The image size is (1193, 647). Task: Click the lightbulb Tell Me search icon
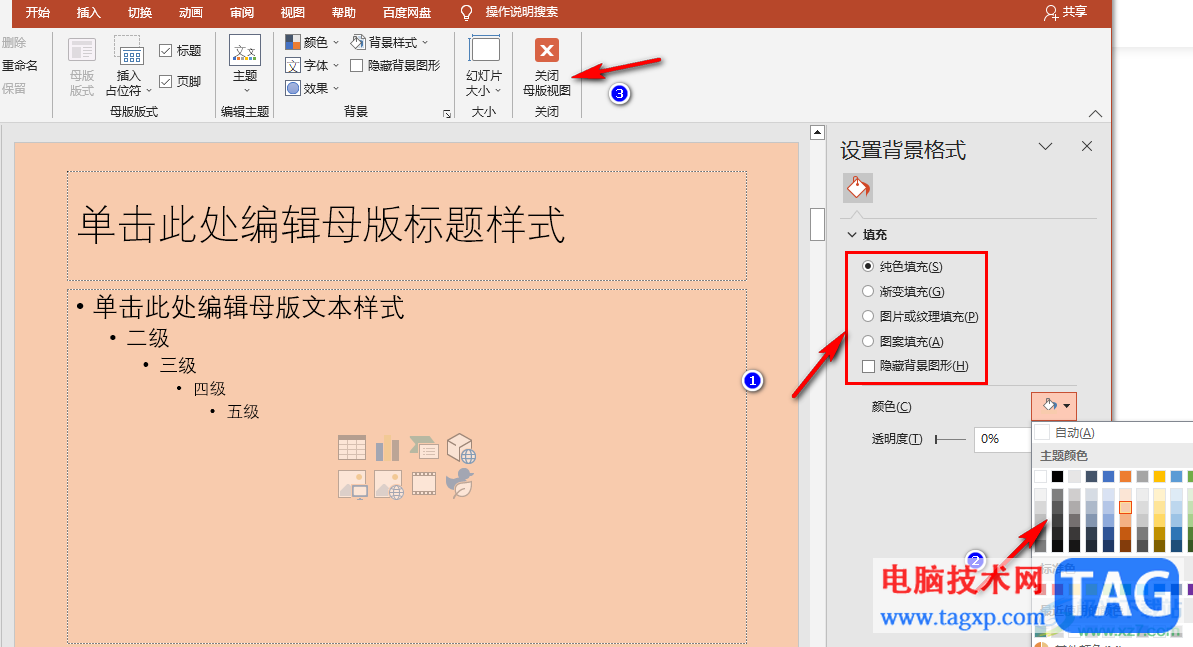pyautogui.click(x=466, y=13)
